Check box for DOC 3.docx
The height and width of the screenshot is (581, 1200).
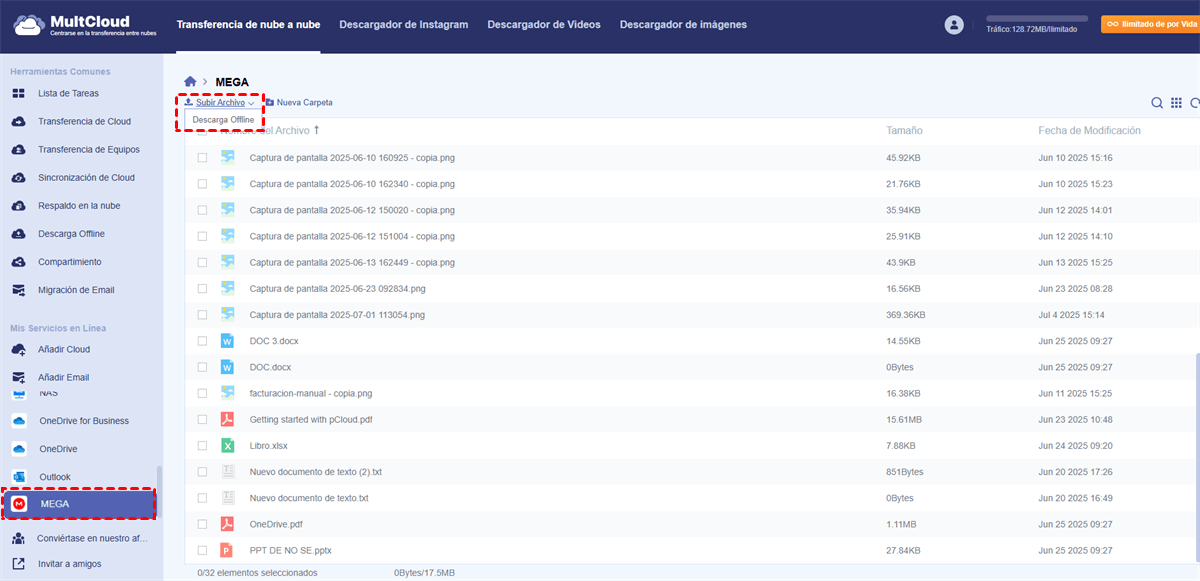tap(202, 341)
